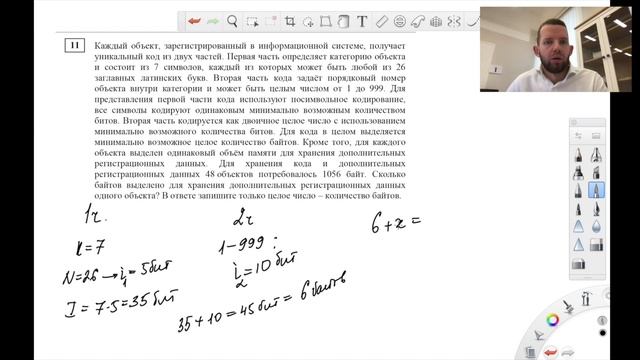Click handwritten '6+x=' expression
Image resolution: width=640 pixels, height=360 pixels.
(x=396, y=223)
